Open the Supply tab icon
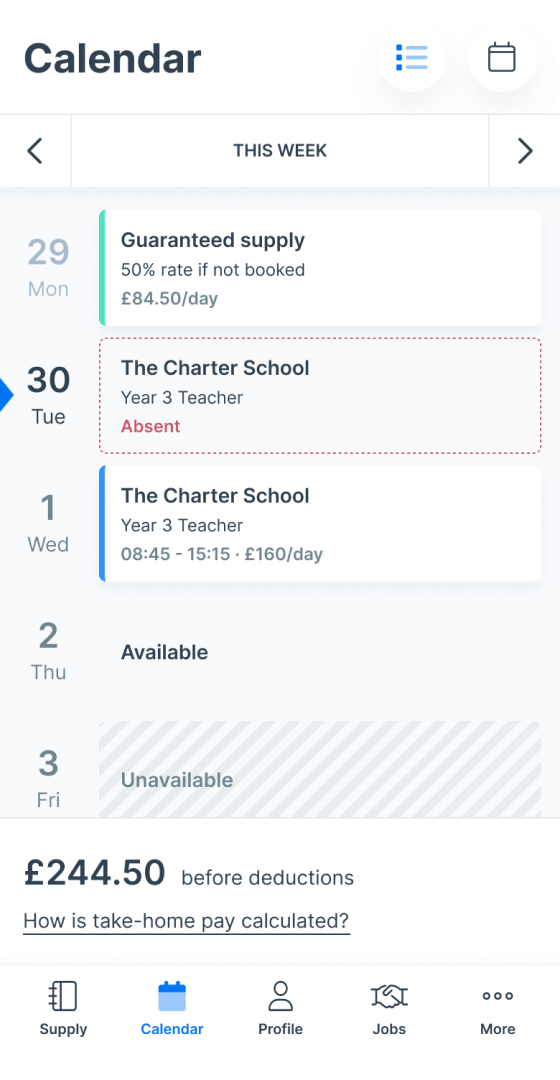This screenshot has height=1080, width=560. [63, 996]
